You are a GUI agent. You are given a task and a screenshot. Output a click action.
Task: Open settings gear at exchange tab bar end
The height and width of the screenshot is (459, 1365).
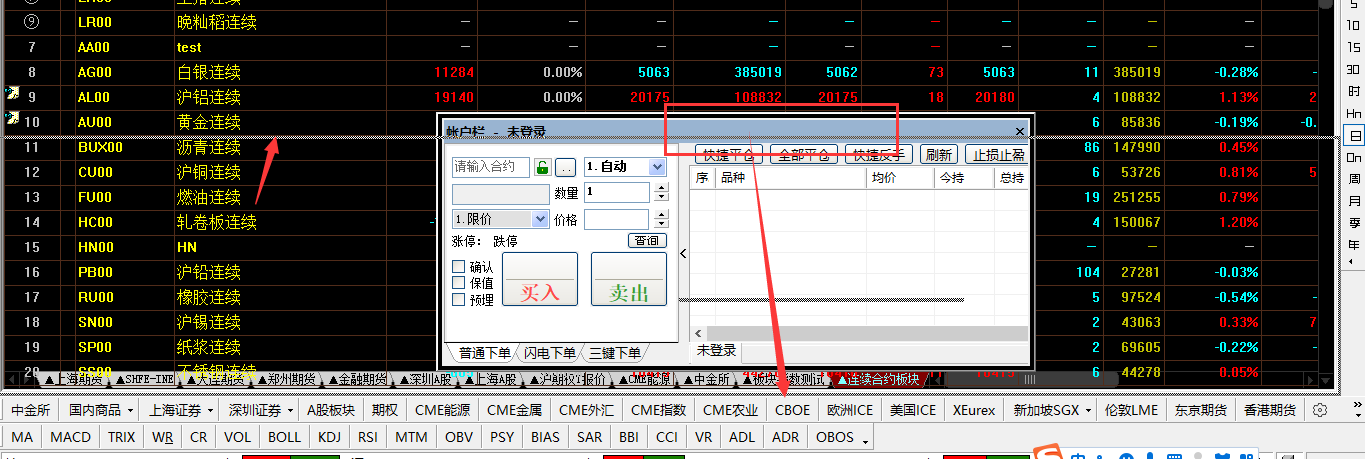(x=1320, y=410)
